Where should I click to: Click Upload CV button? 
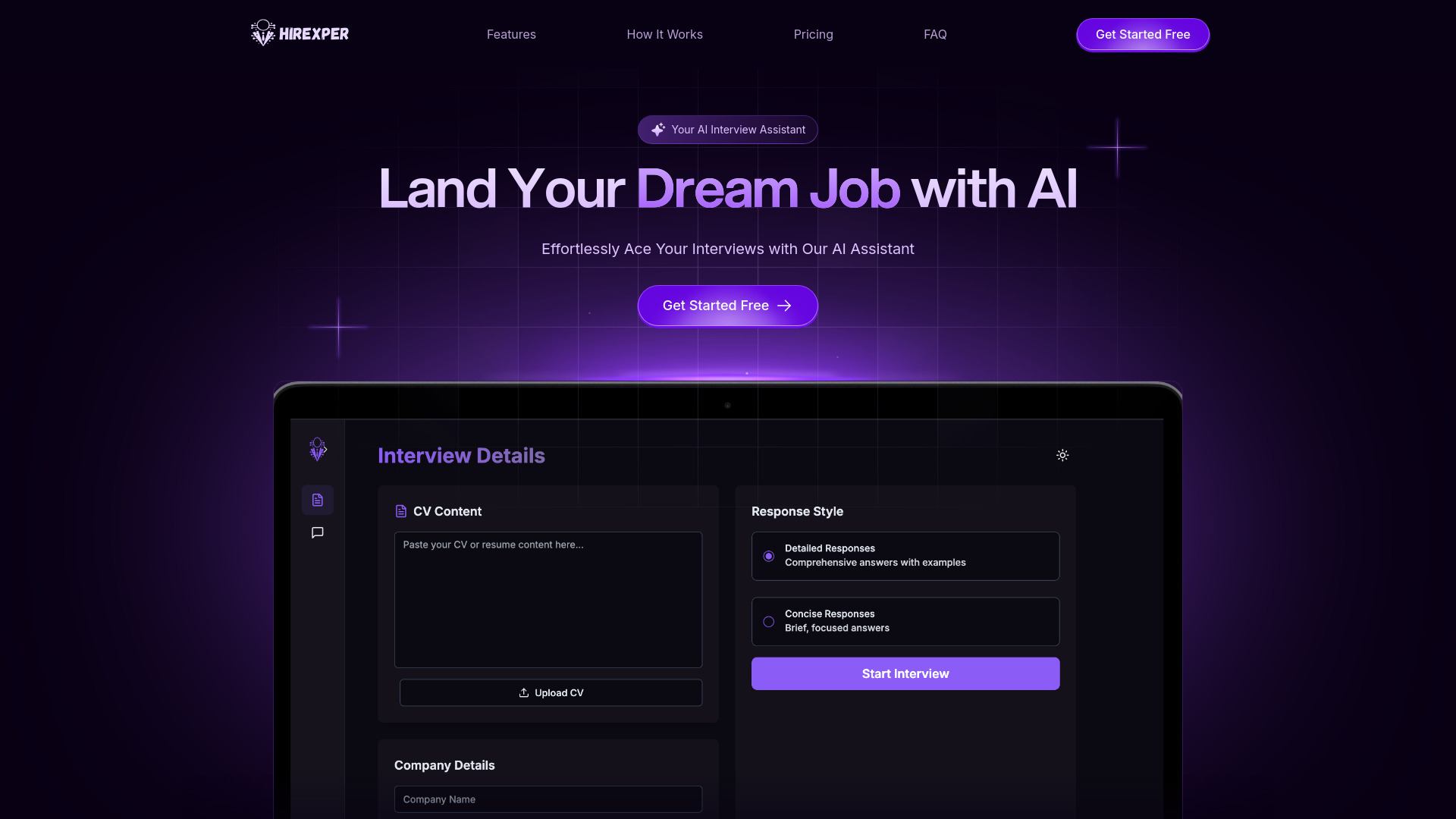[x=551, y=693]
